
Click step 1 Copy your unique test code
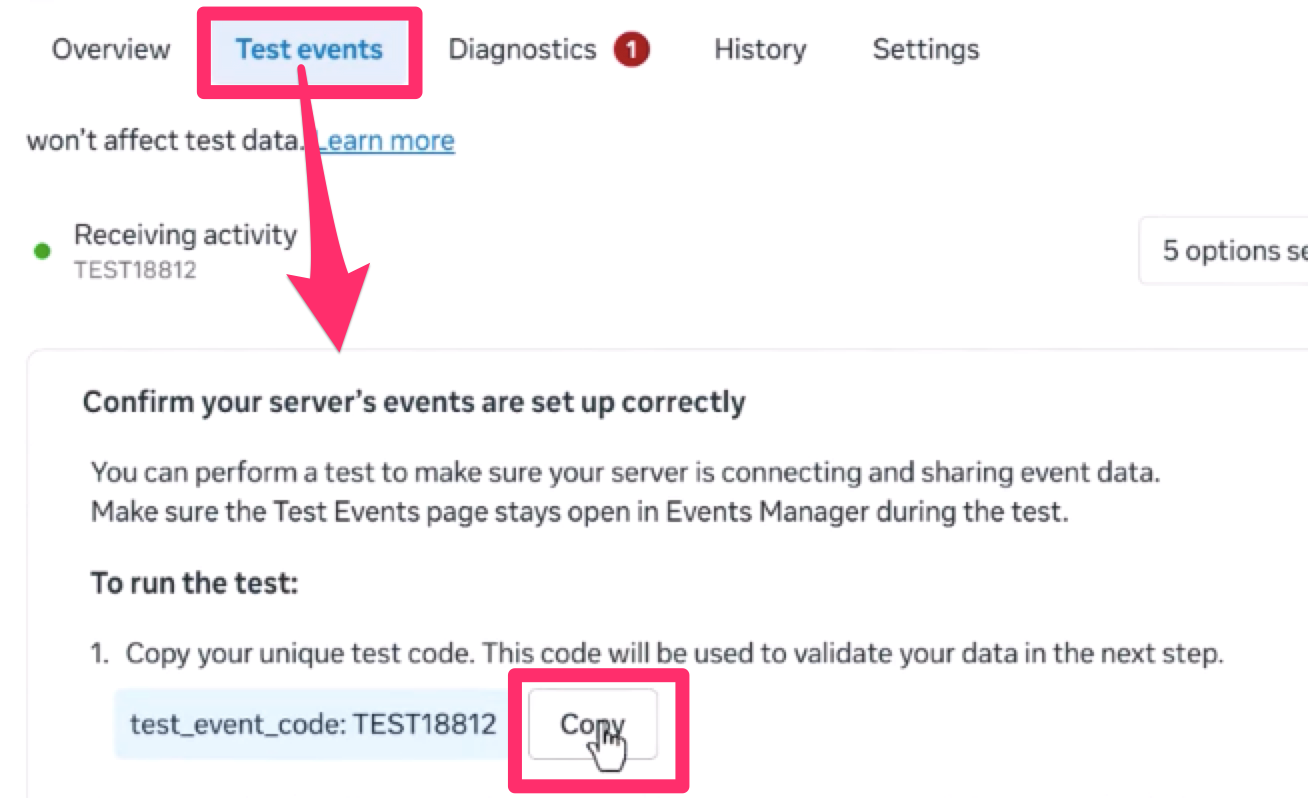(673, 655)
